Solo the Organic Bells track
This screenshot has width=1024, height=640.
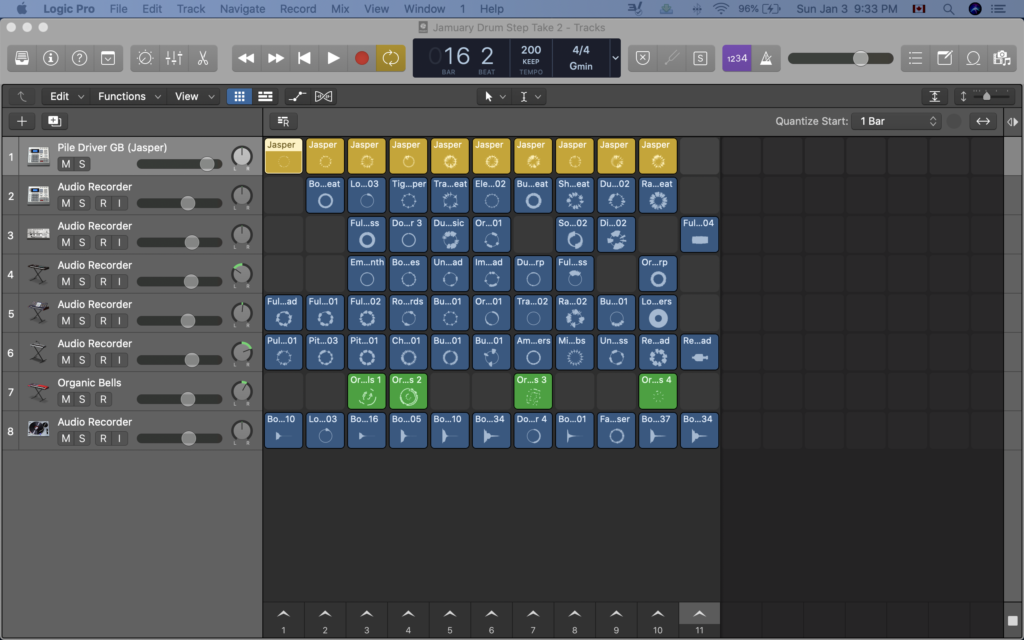point(82,399)
